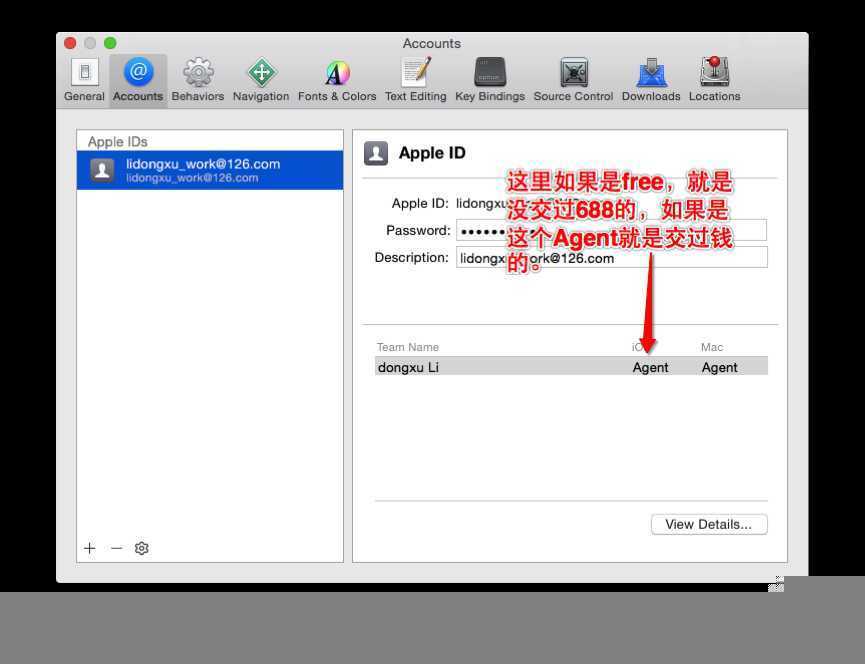Click the Apple ID avatar icon in details pane
The width and height of the screenshot is (865, 664).
(x=376, y=153)
